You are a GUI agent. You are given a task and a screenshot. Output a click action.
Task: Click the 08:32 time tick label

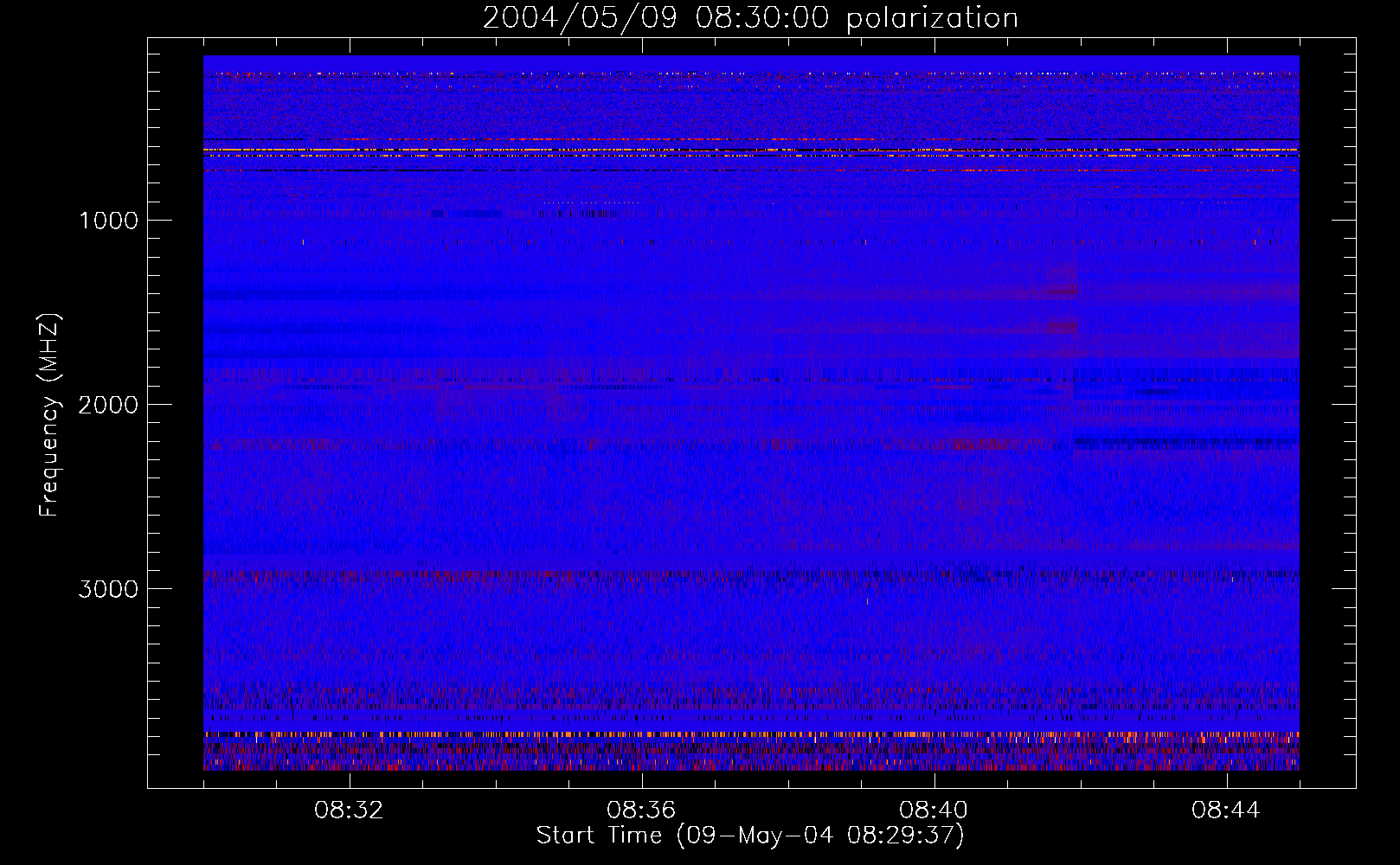click(x=350, y=811)
